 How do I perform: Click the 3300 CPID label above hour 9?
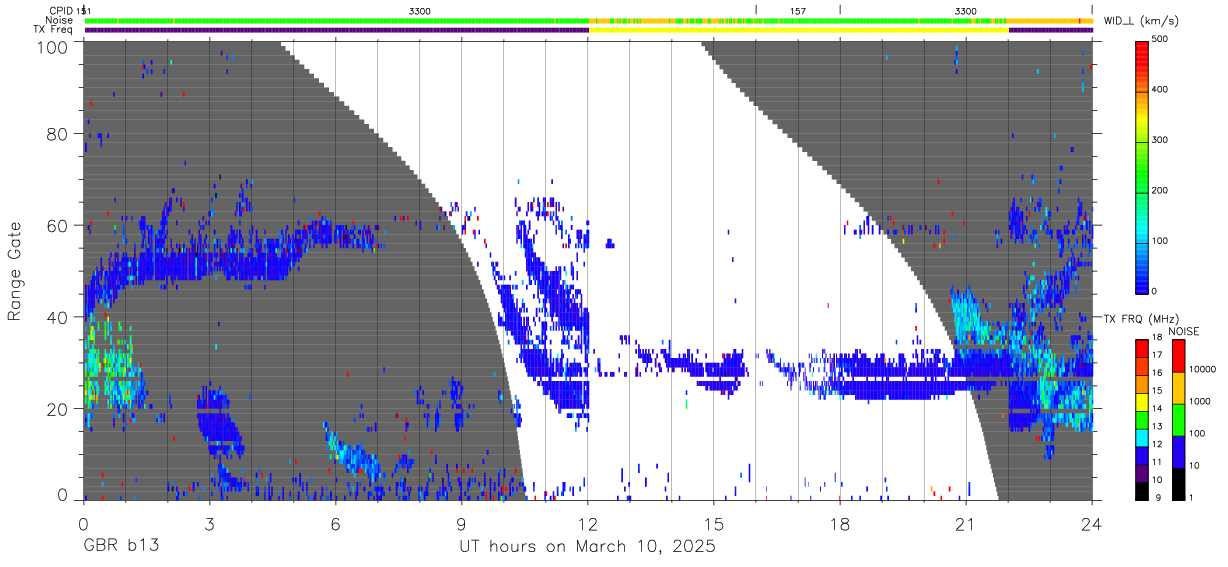(x=420, y=10)
